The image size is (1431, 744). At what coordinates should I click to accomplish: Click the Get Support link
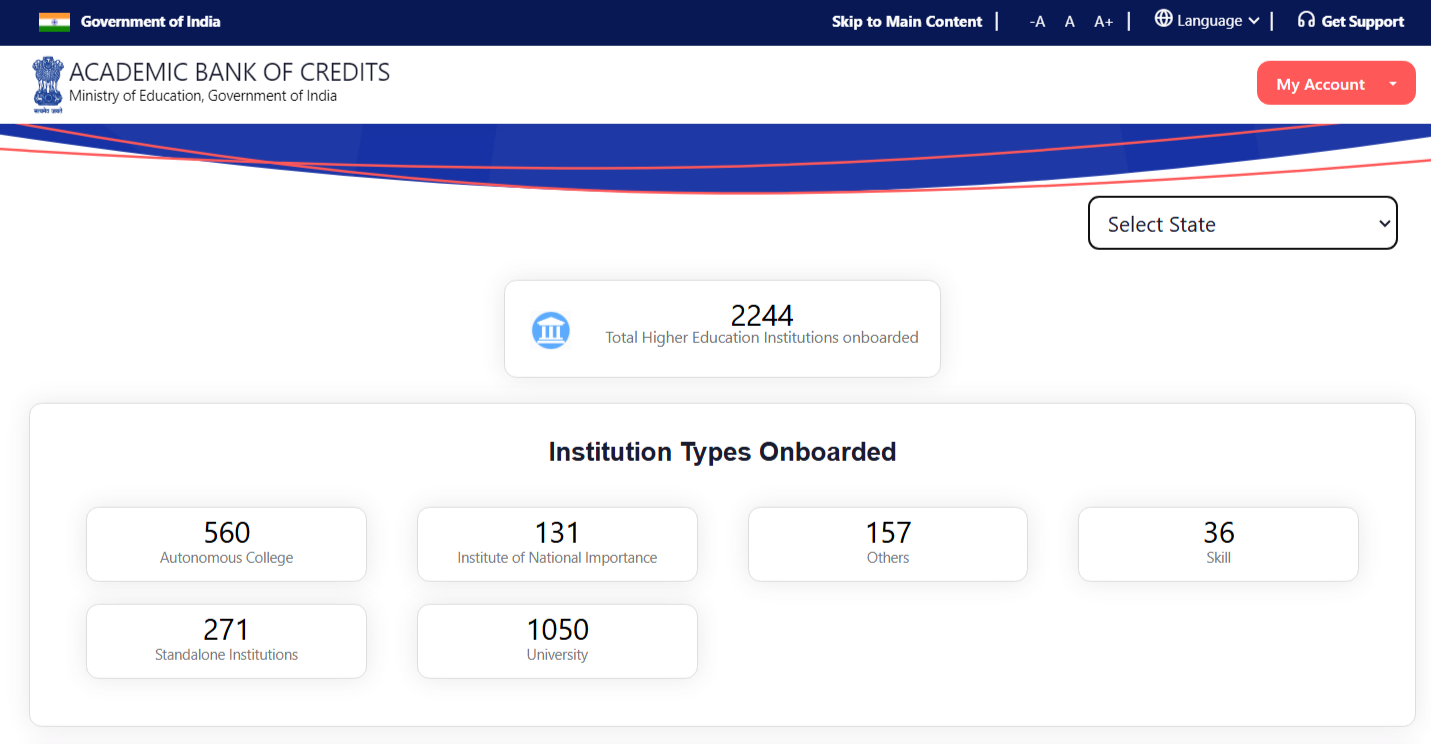(1362, 22)
